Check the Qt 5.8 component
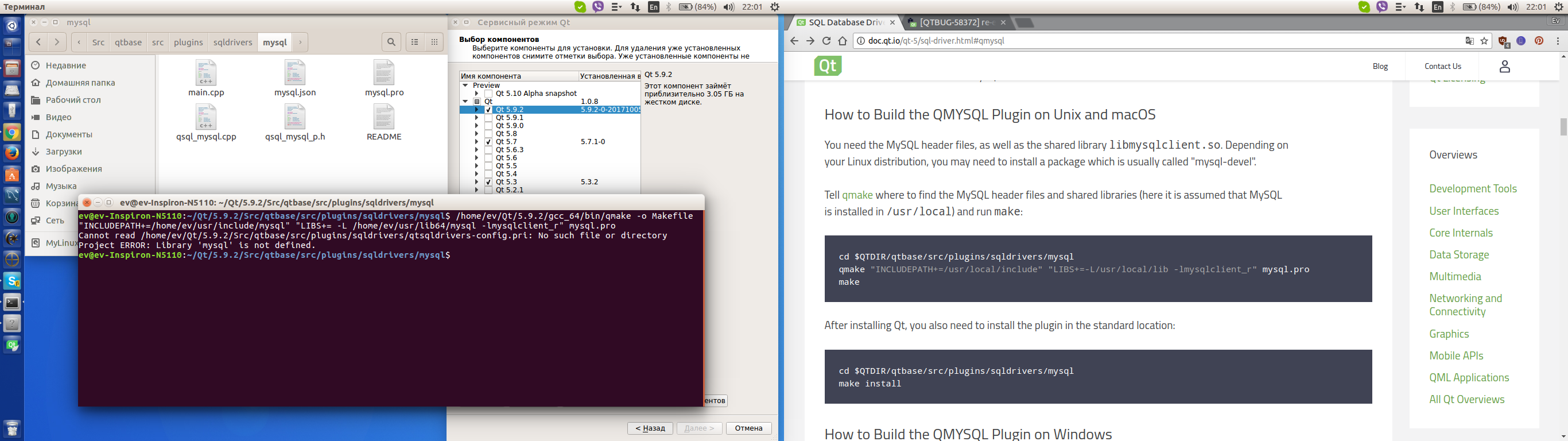 pos(488,133)
